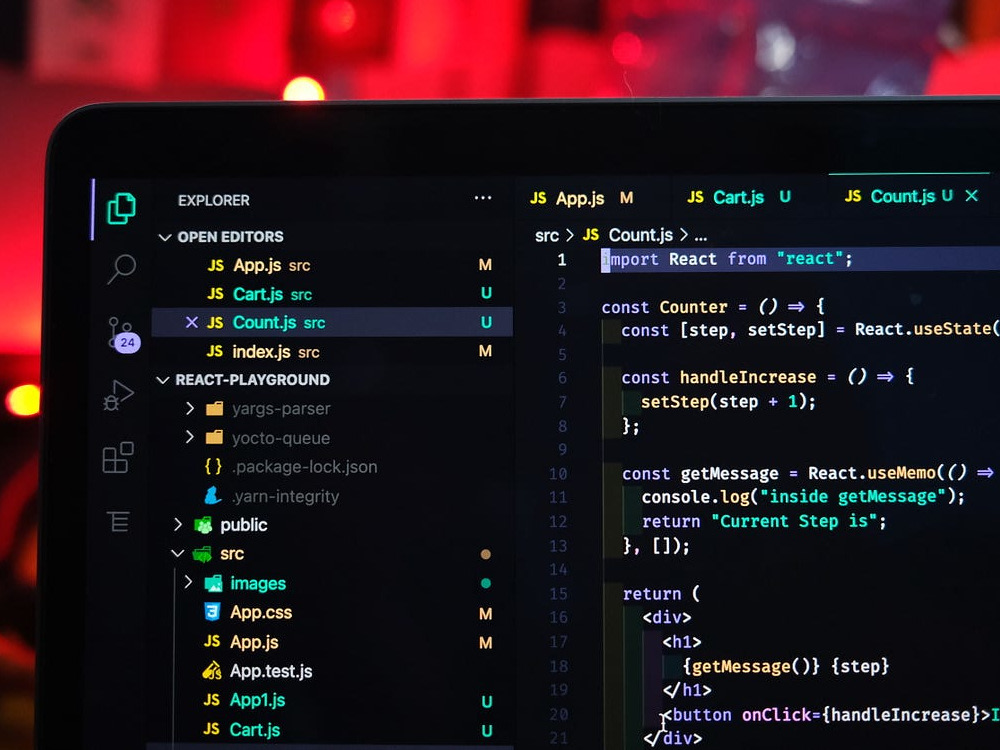Switch to the App.js tab
Viewport: 1000px width, 750px height.
[581, 198]
